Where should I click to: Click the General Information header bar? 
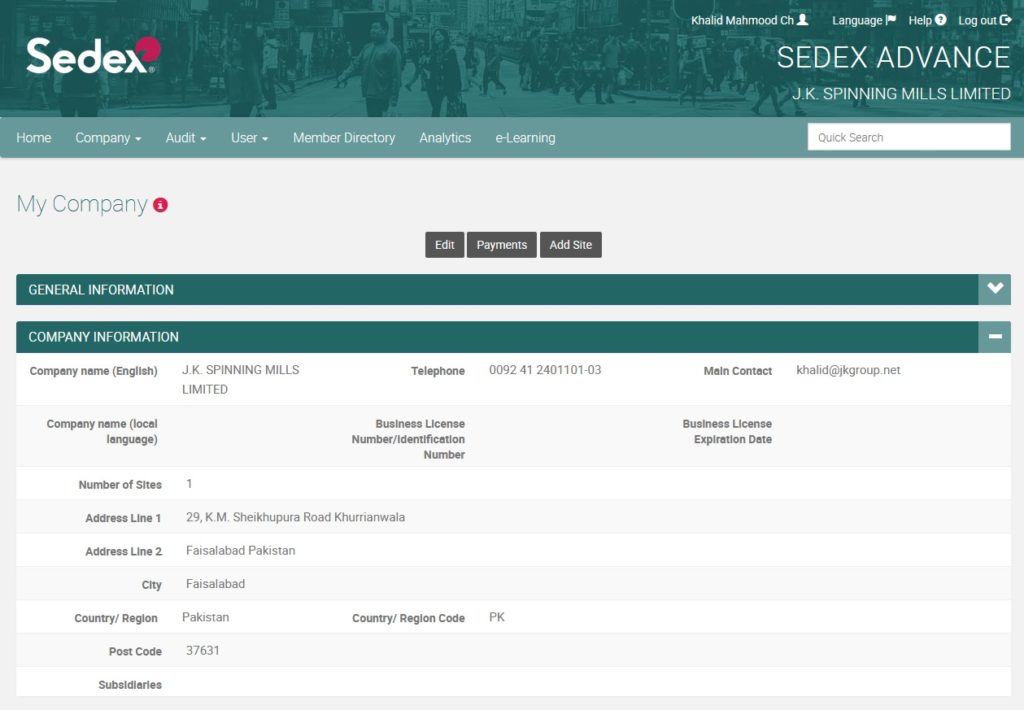click(x=513, y=289)
